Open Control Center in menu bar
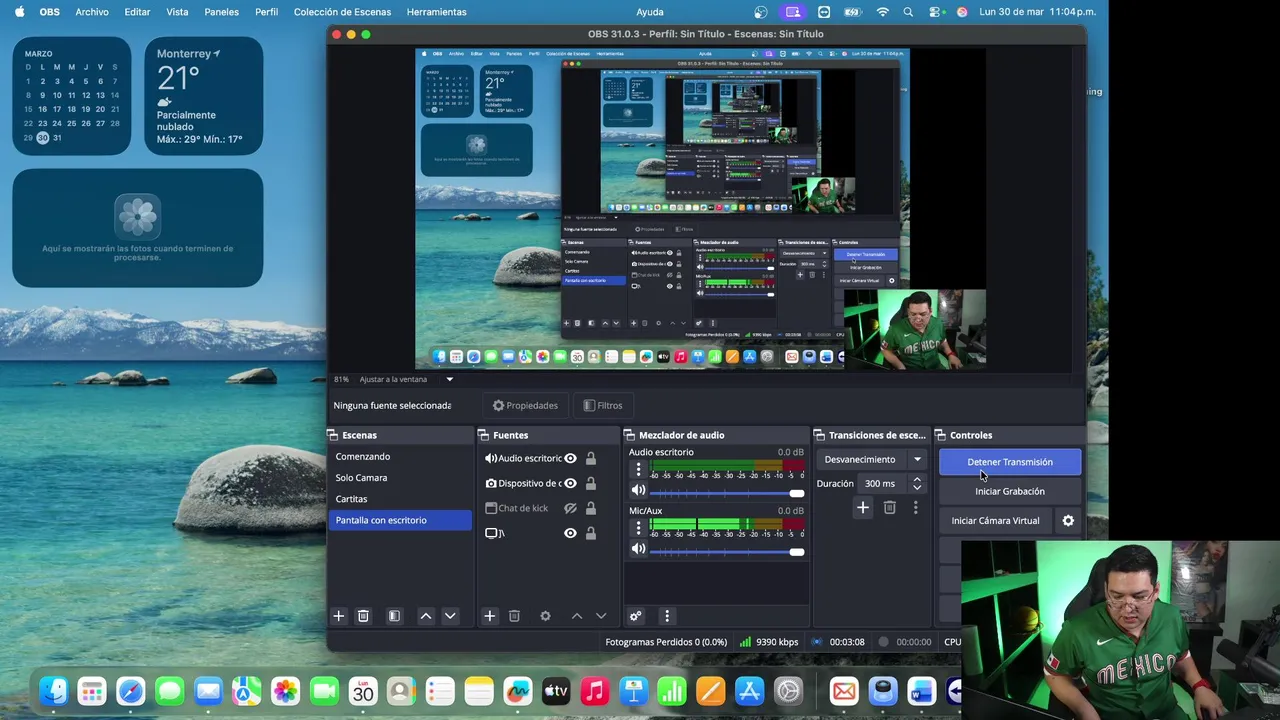The width and height of the screenshot is (1280, 720). (935, 12)
